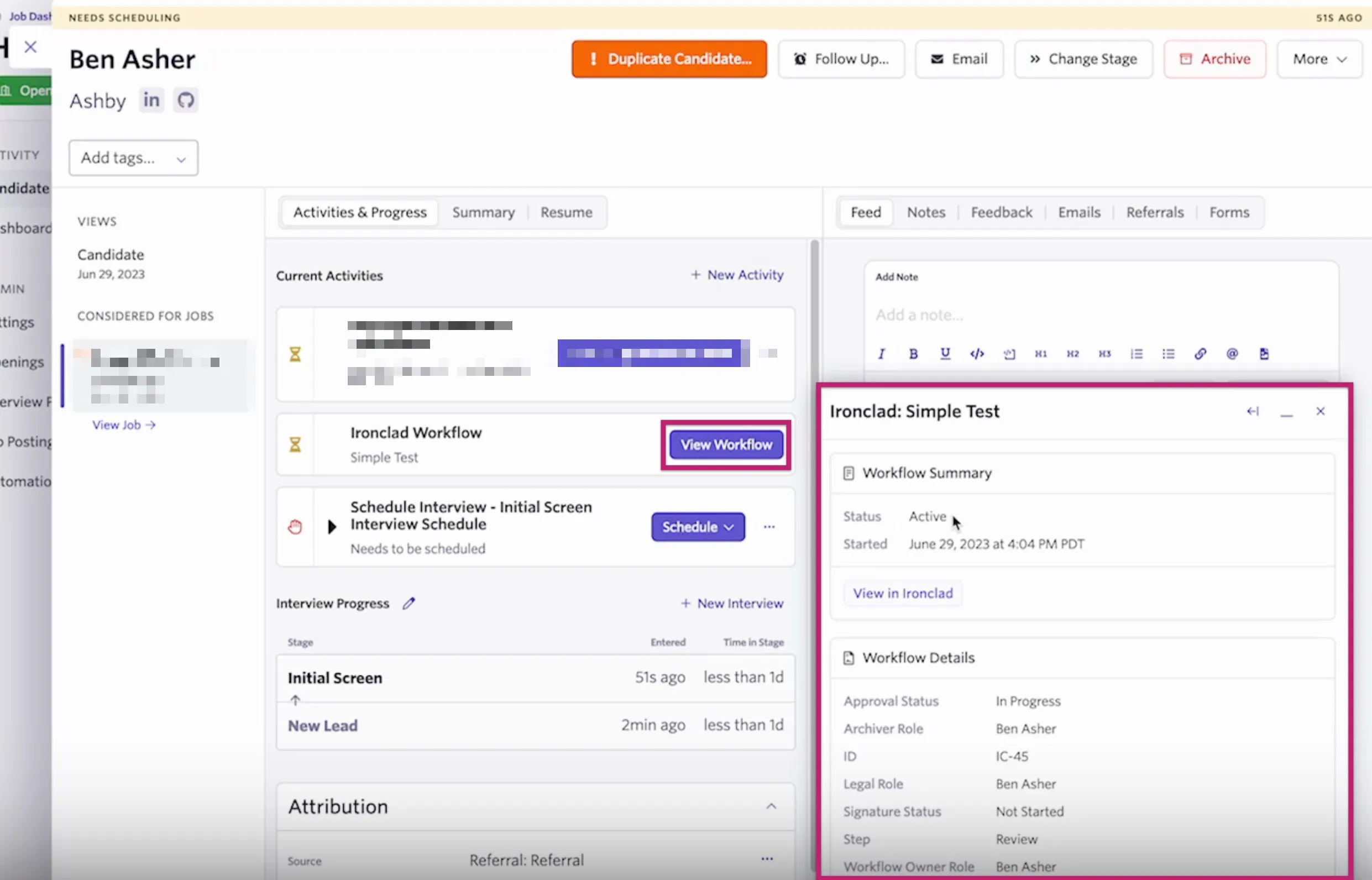Click the View Job link

point(124,425)
